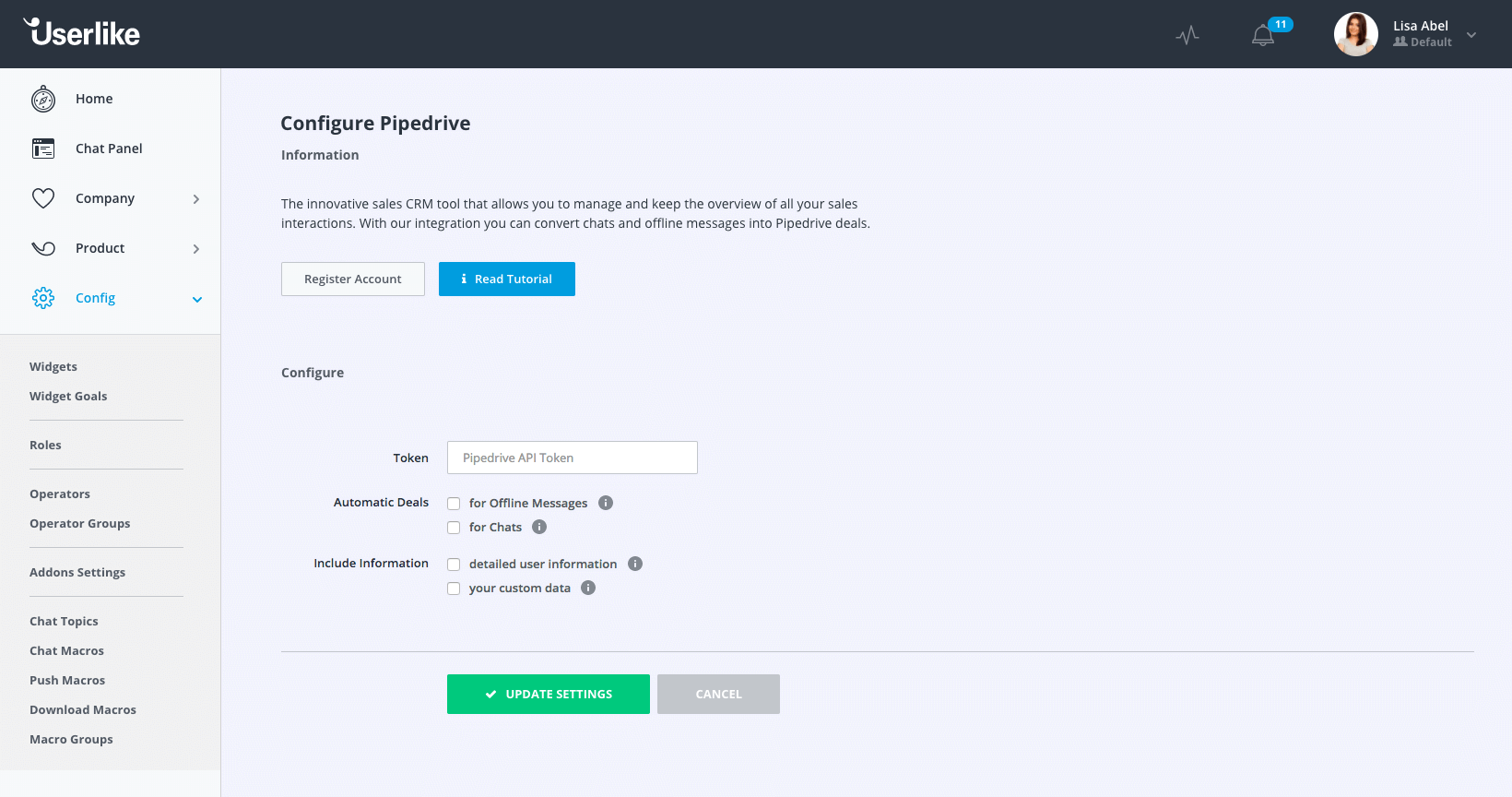1512x797 pixels.
Task: Open the notifications bell
Action: point(1262,35)
